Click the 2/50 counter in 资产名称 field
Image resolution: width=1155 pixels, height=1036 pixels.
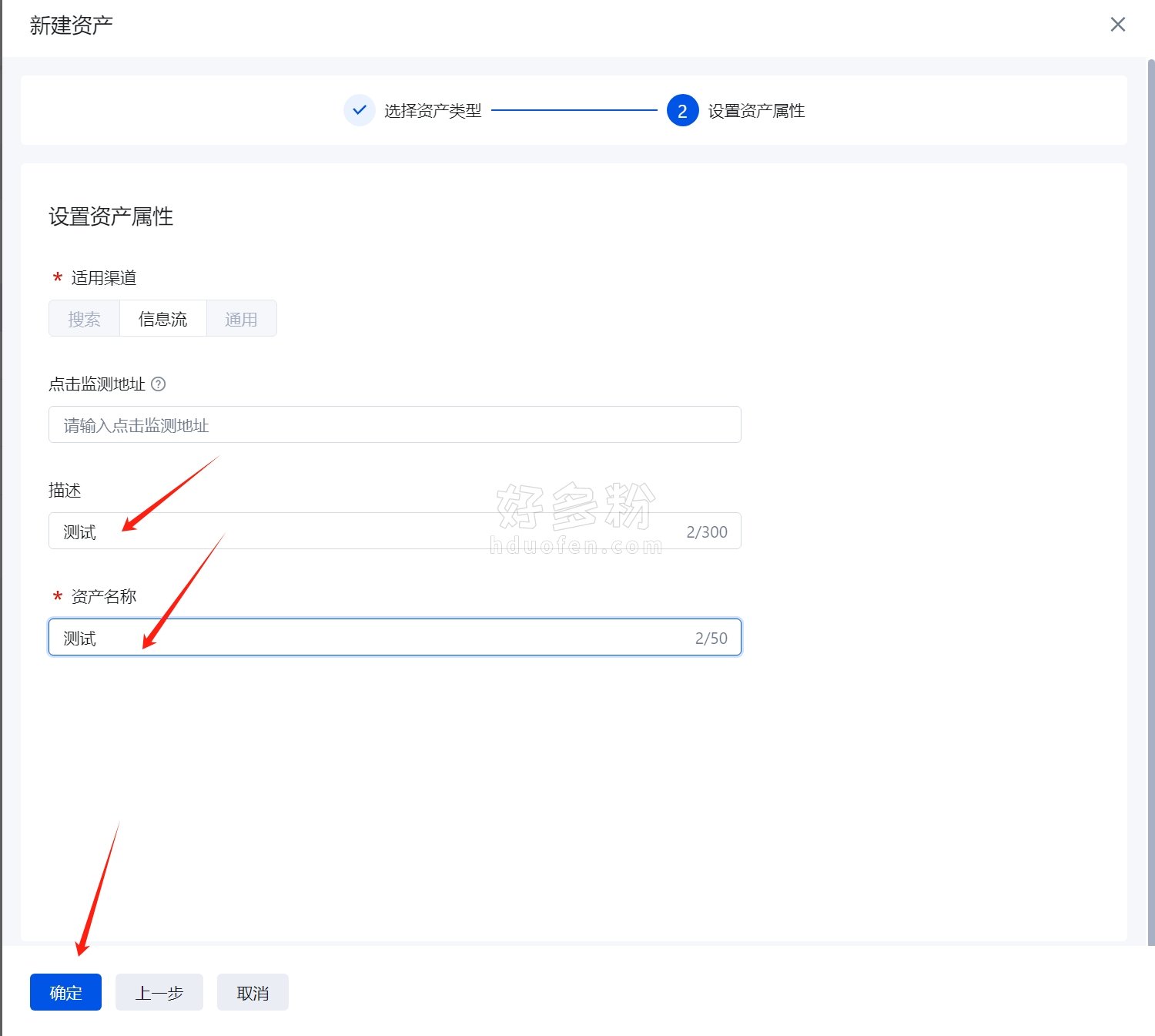(x=711, y=638)
